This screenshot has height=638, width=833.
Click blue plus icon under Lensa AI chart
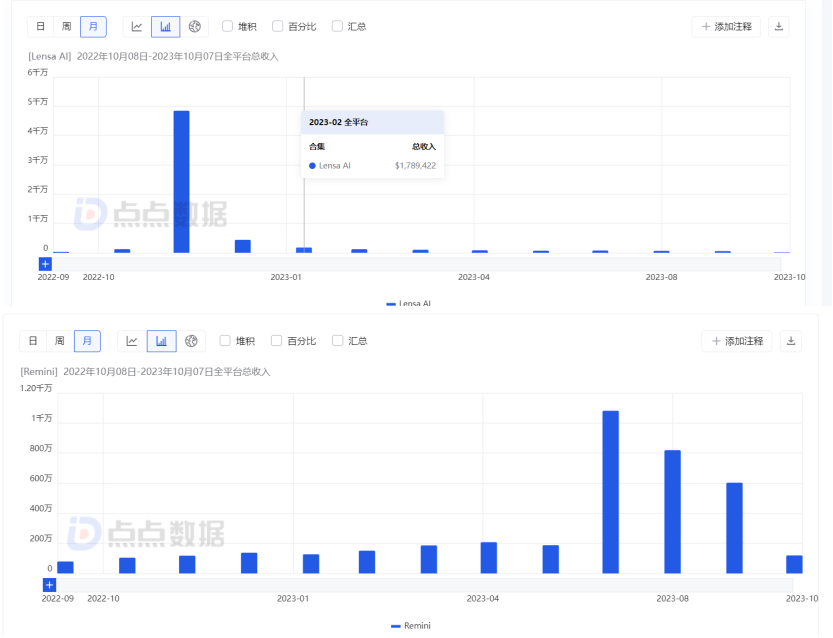(x=45, y=264)
